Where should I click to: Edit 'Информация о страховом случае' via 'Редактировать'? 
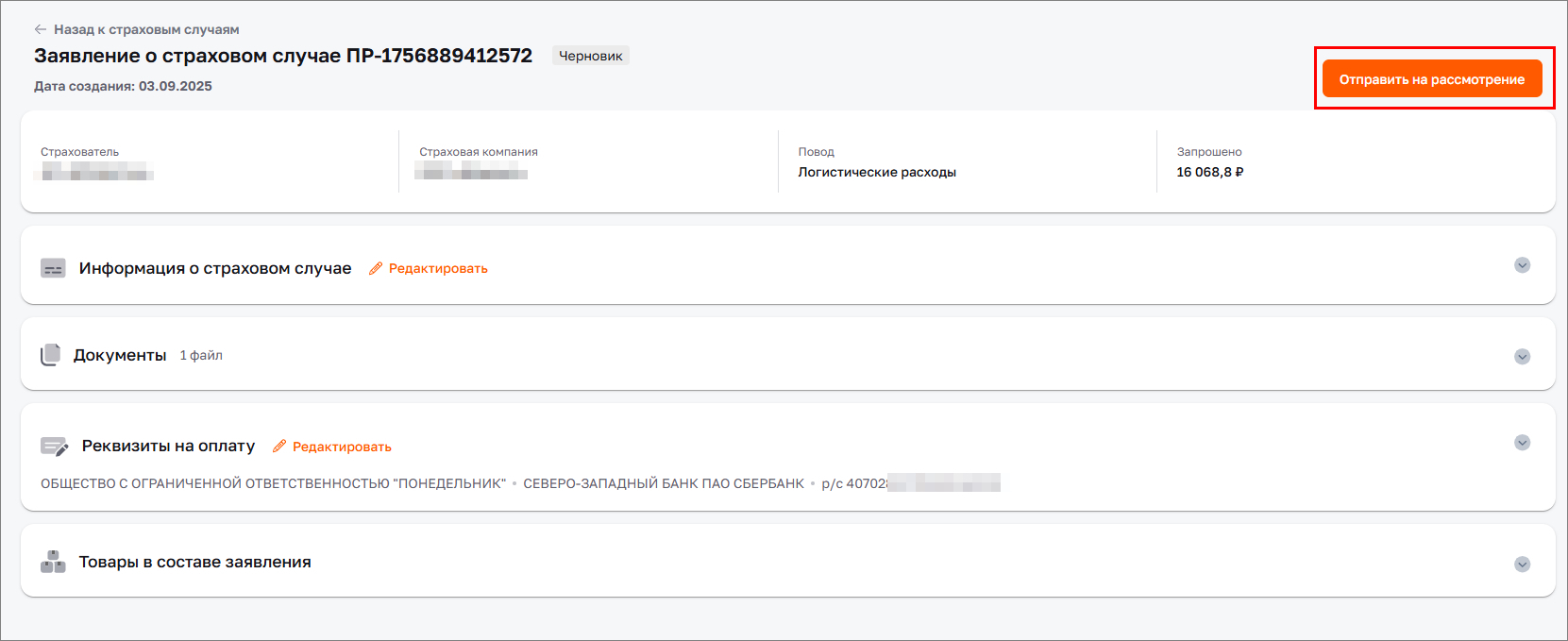tap(438, 269)
